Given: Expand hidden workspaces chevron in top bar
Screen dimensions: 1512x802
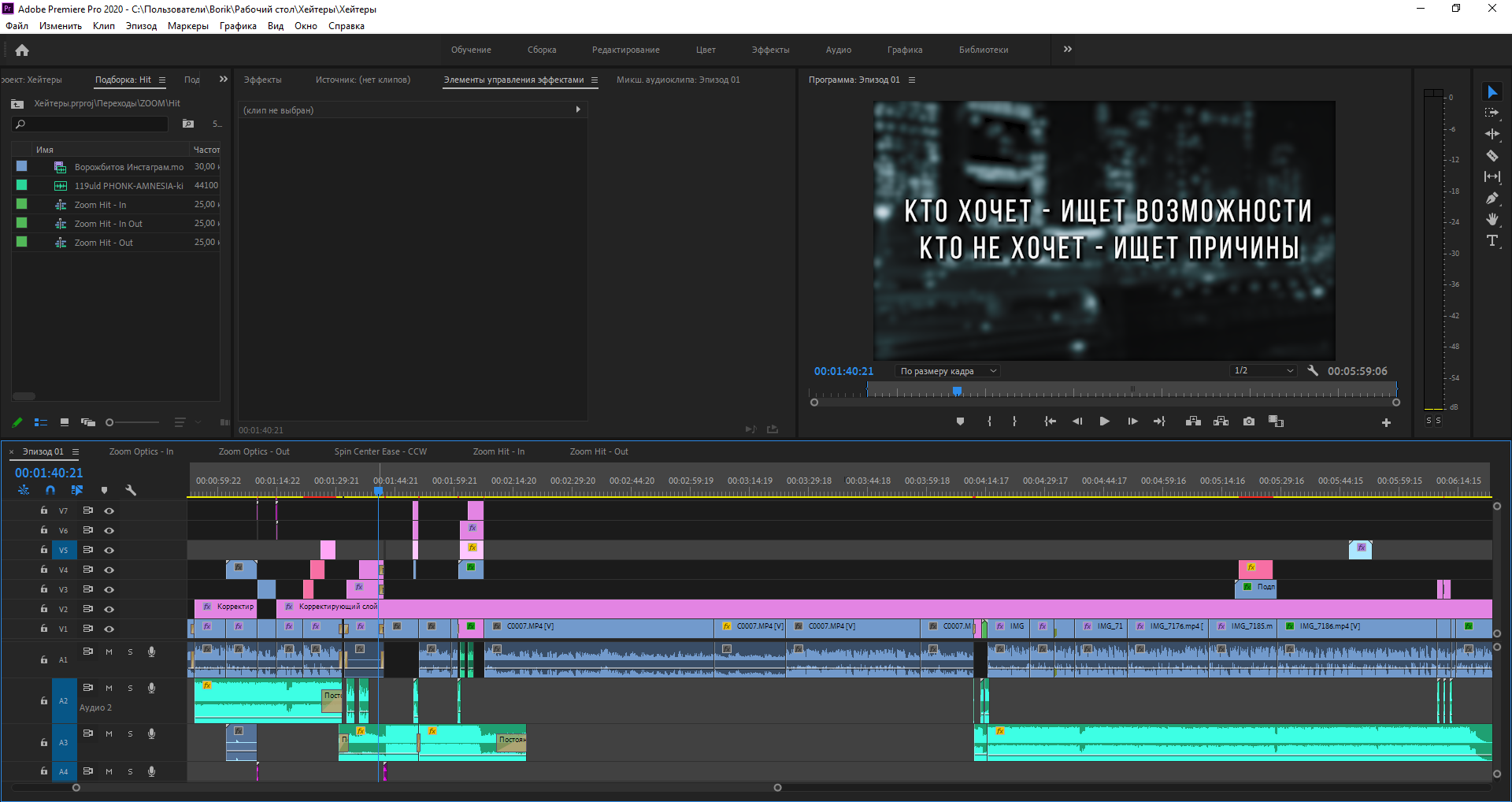Looking at the screenshot, I should click(1068, 49).
